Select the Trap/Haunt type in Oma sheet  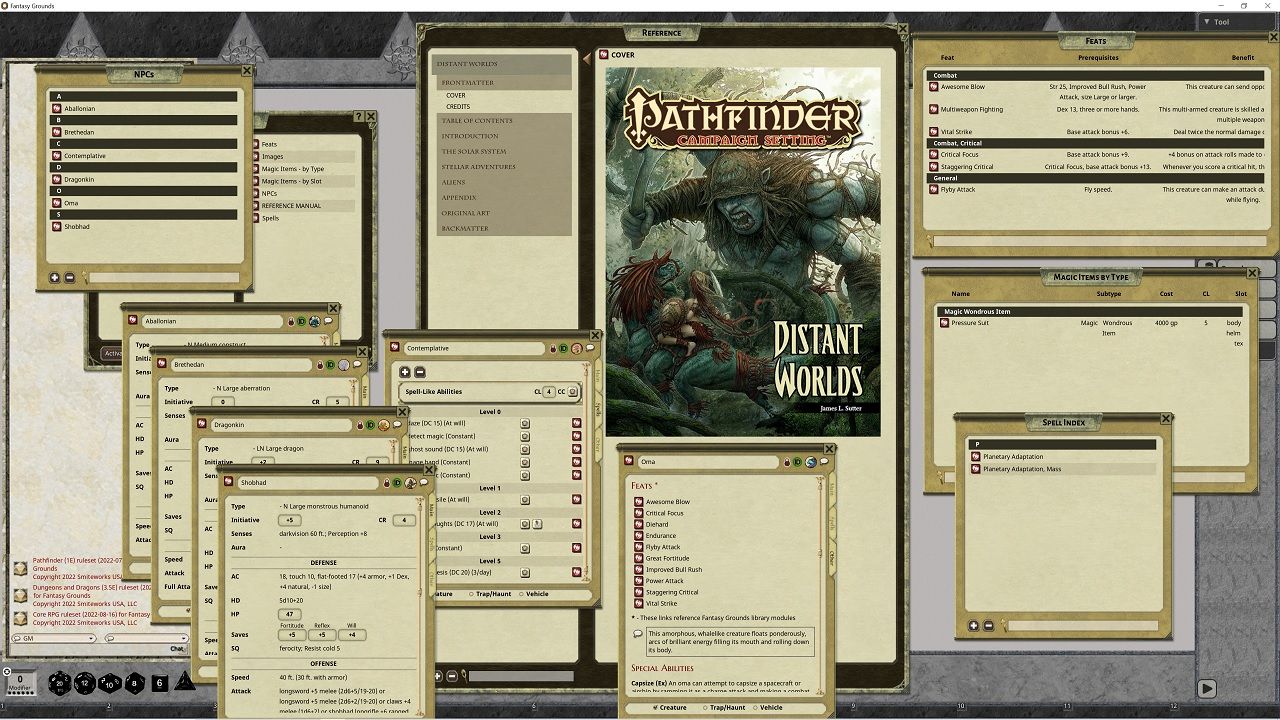pyautogui.click(x=726, y=708)
